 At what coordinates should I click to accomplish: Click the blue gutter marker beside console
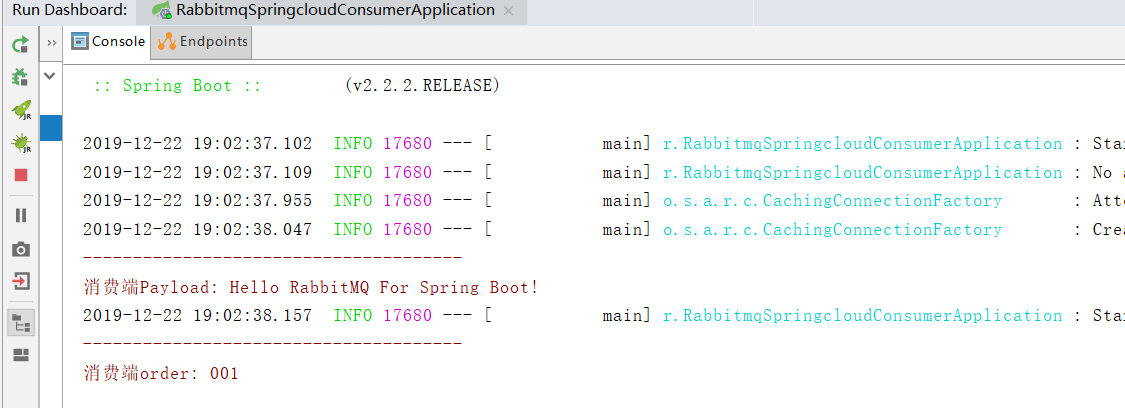[x=51, y=127]
